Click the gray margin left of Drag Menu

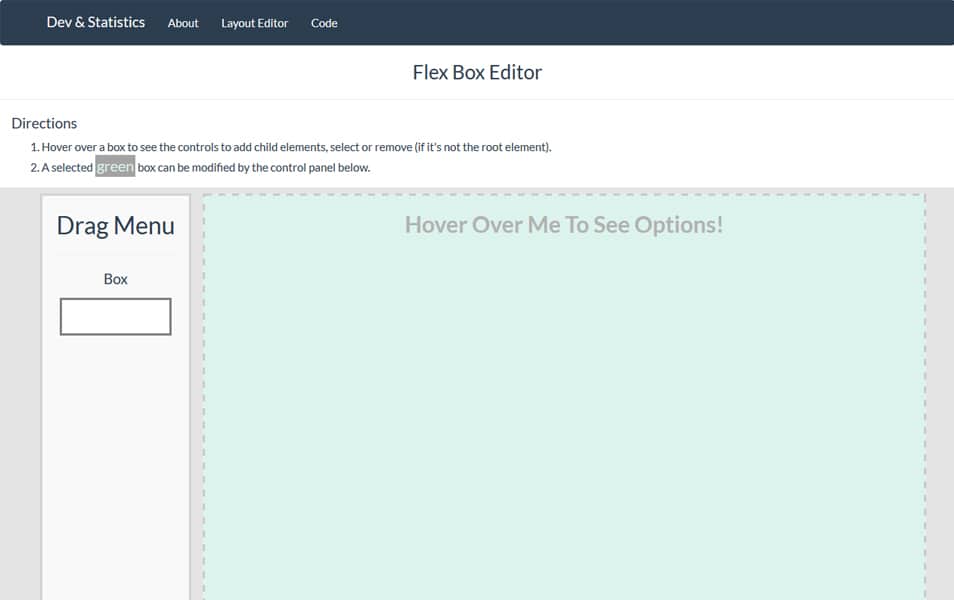[x=20, y=400]
